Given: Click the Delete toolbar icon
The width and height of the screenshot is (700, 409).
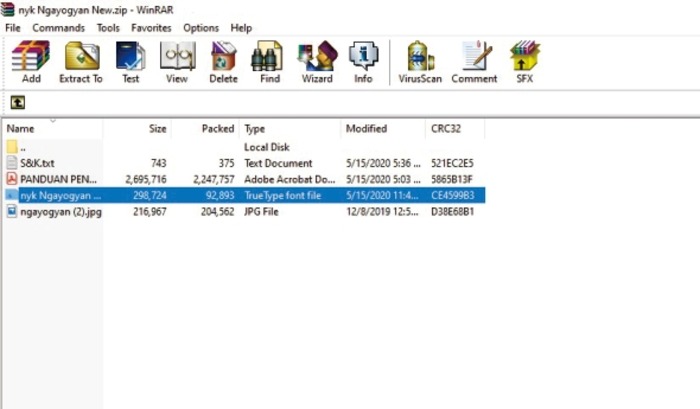Looking at the screenshot, I should tap(223, 62).
